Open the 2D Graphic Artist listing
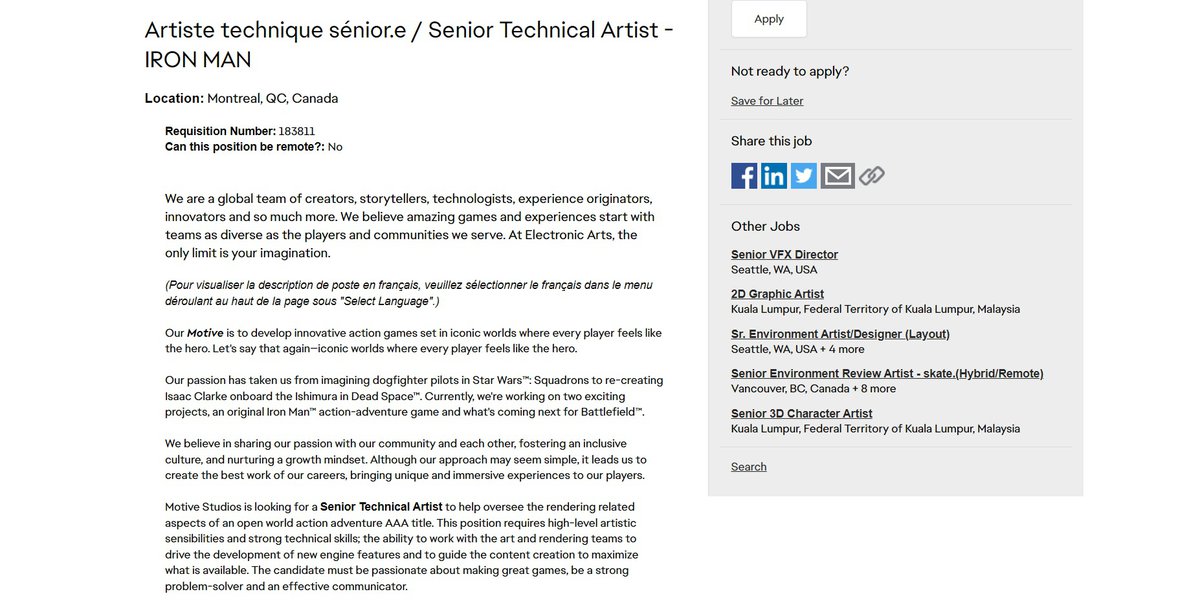The height and width of the screenshot is (605, 1200). [x=777, y=294]
